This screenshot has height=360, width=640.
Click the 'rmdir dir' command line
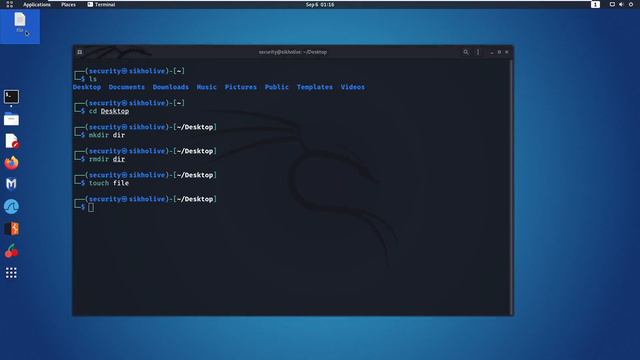107,159
